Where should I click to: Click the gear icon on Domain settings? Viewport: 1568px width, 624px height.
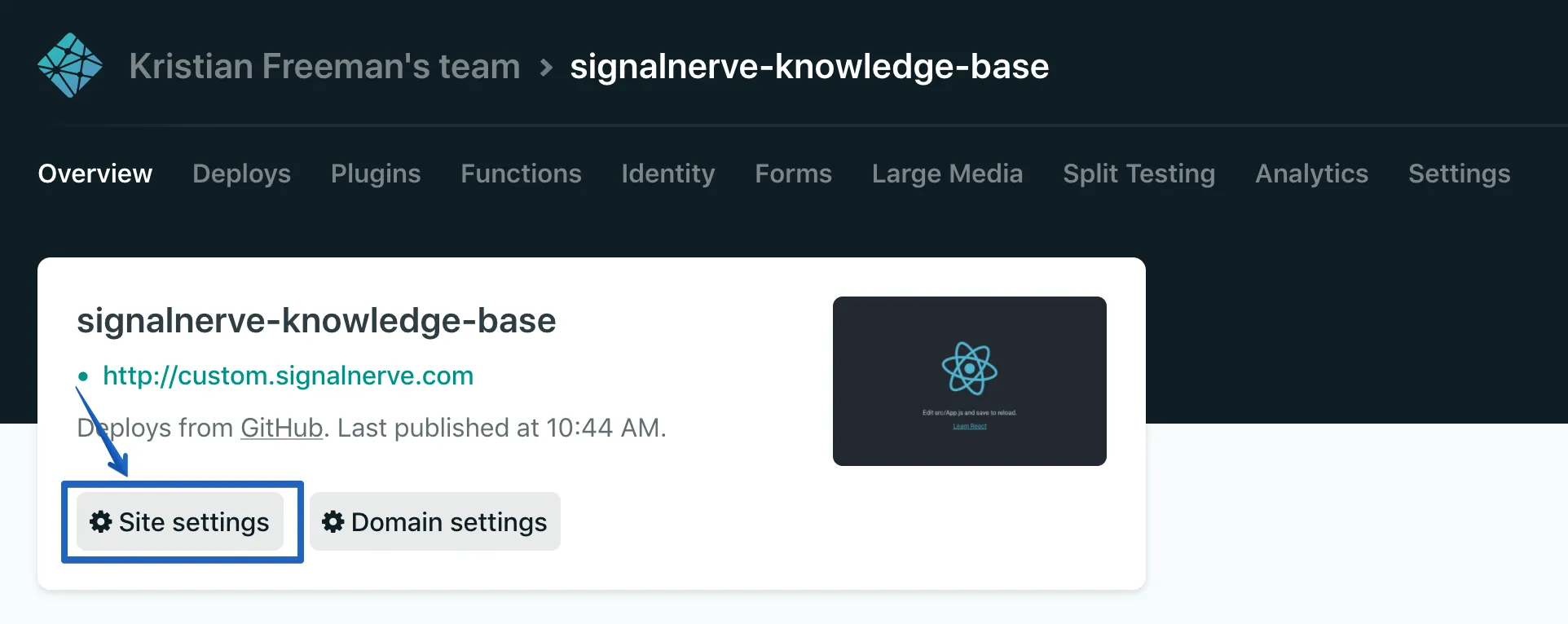(x=332, y=522)
